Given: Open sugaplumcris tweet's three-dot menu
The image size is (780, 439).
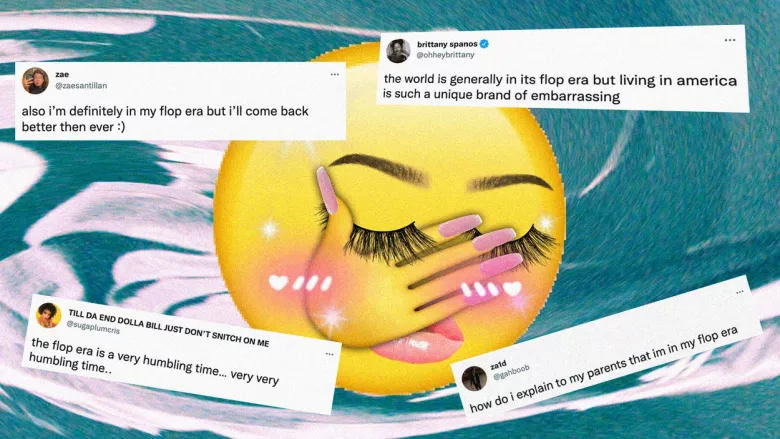Looking at the screenshot, I should [x=329, y=354].
